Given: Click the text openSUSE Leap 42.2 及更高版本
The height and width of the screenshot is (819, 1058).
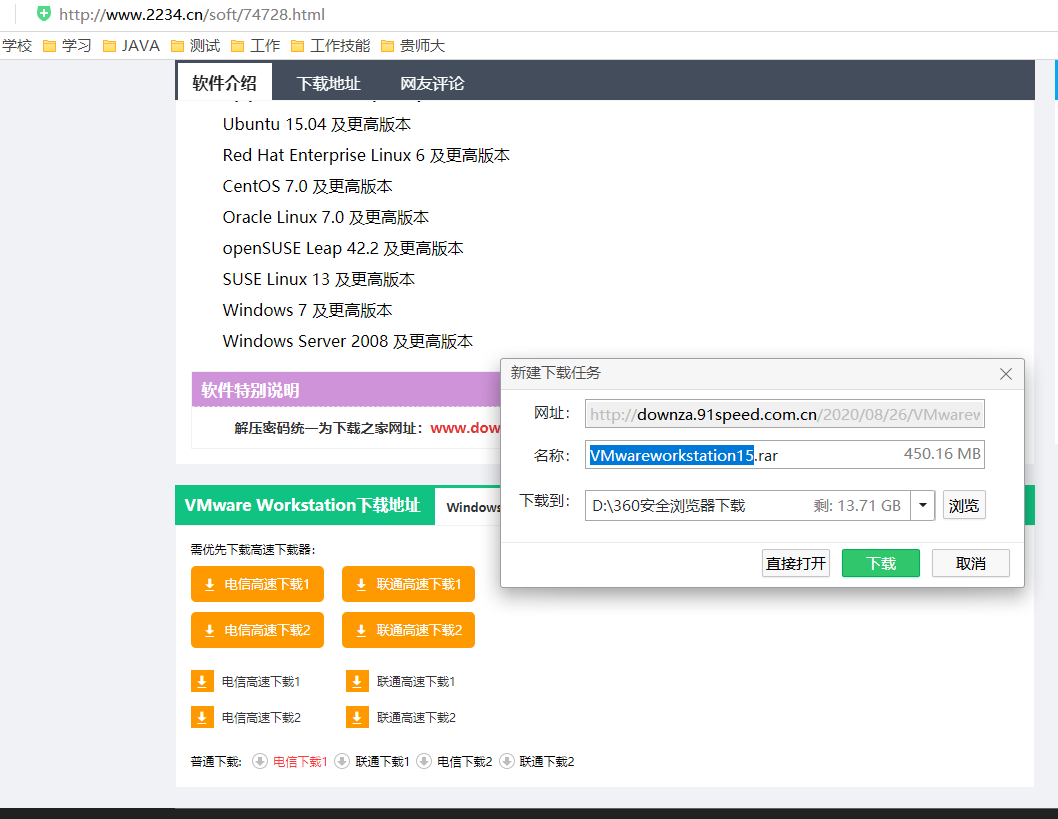Looking at the screenshot, I should 343,248.
